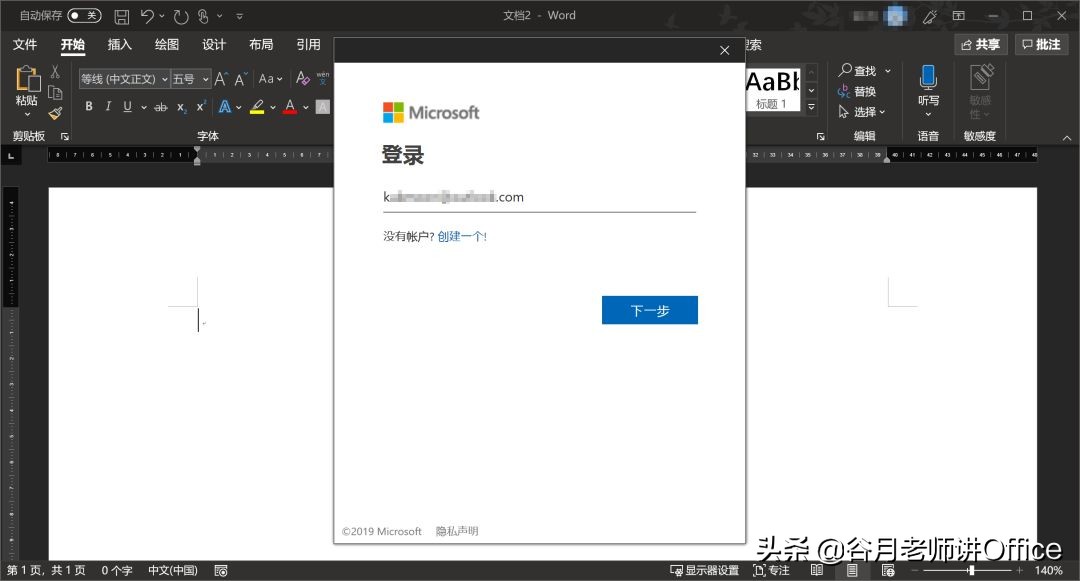Open the Touch mode dropdown arrow
1080x581 pixels.
220,16
